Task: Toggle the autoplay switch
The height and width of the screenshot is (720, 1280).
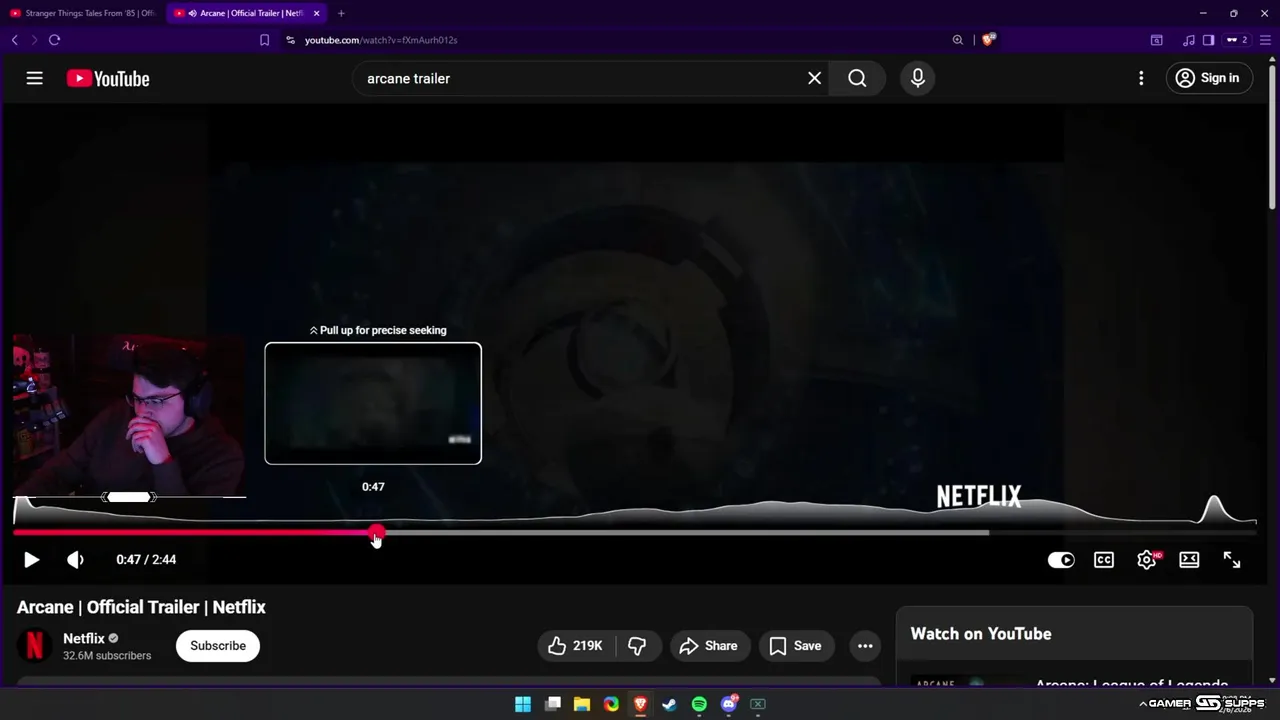Action: tap(1061, 560)
